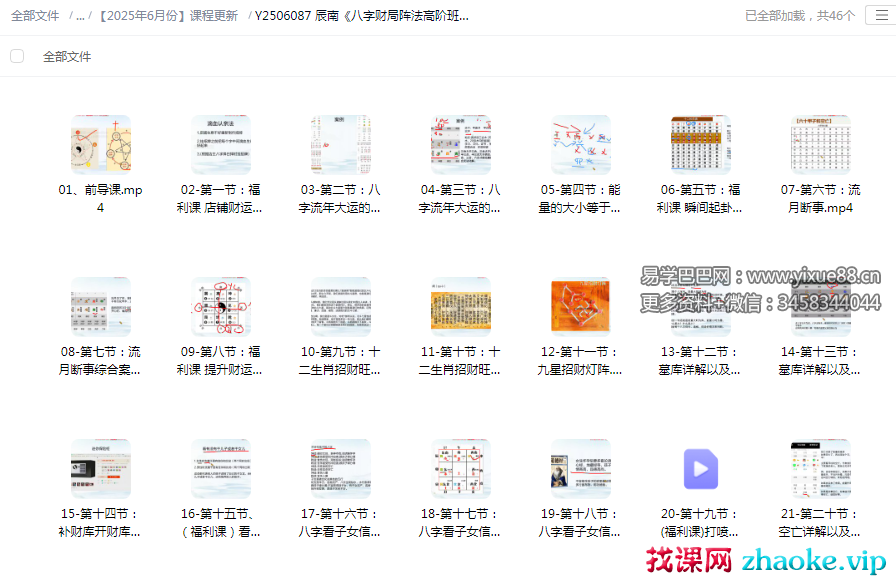Toggle the select-all files checkbox

(17, 56)
